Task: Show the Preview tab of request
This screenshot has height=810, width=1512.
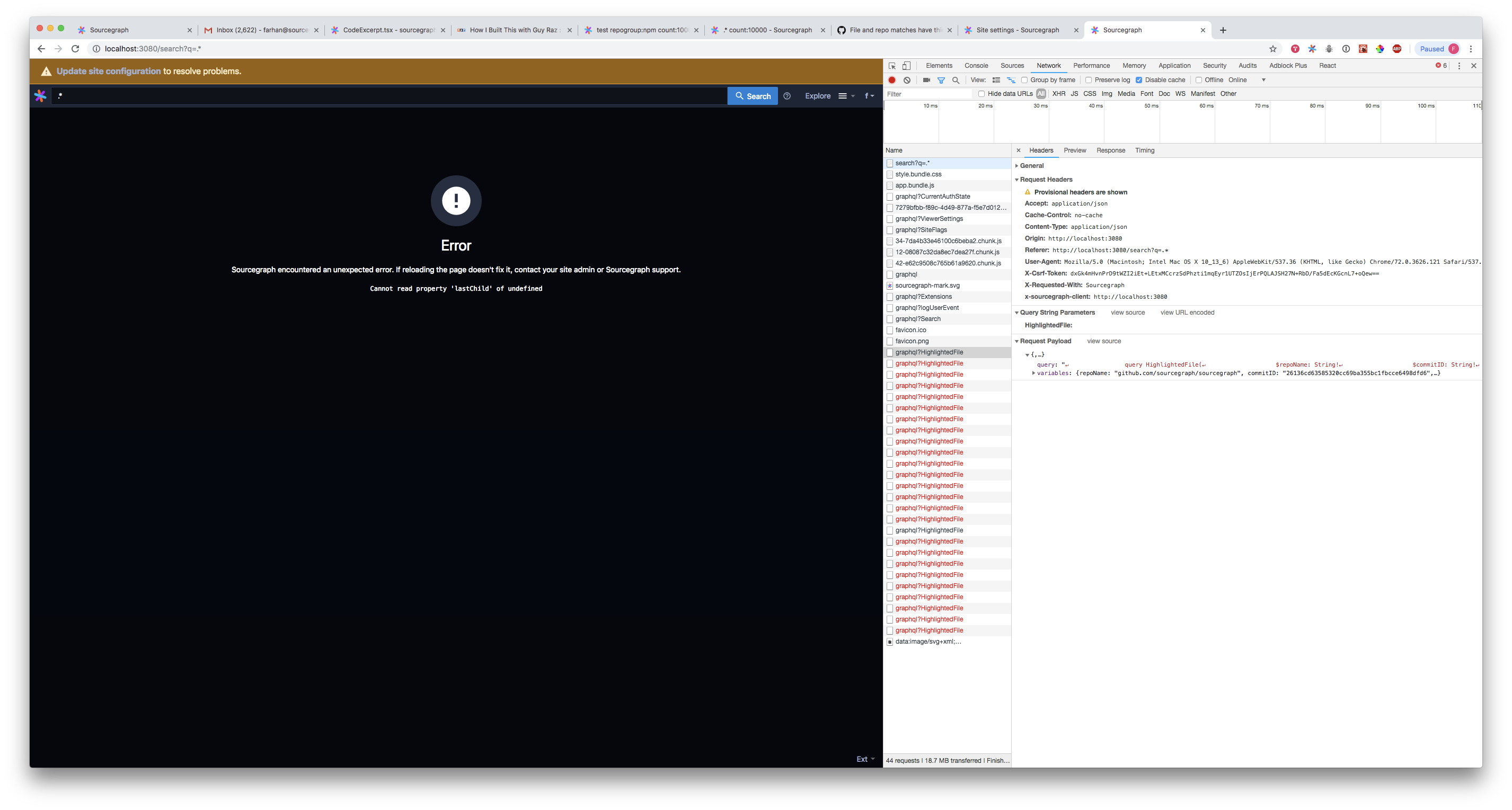Action: coord(1075,150)
